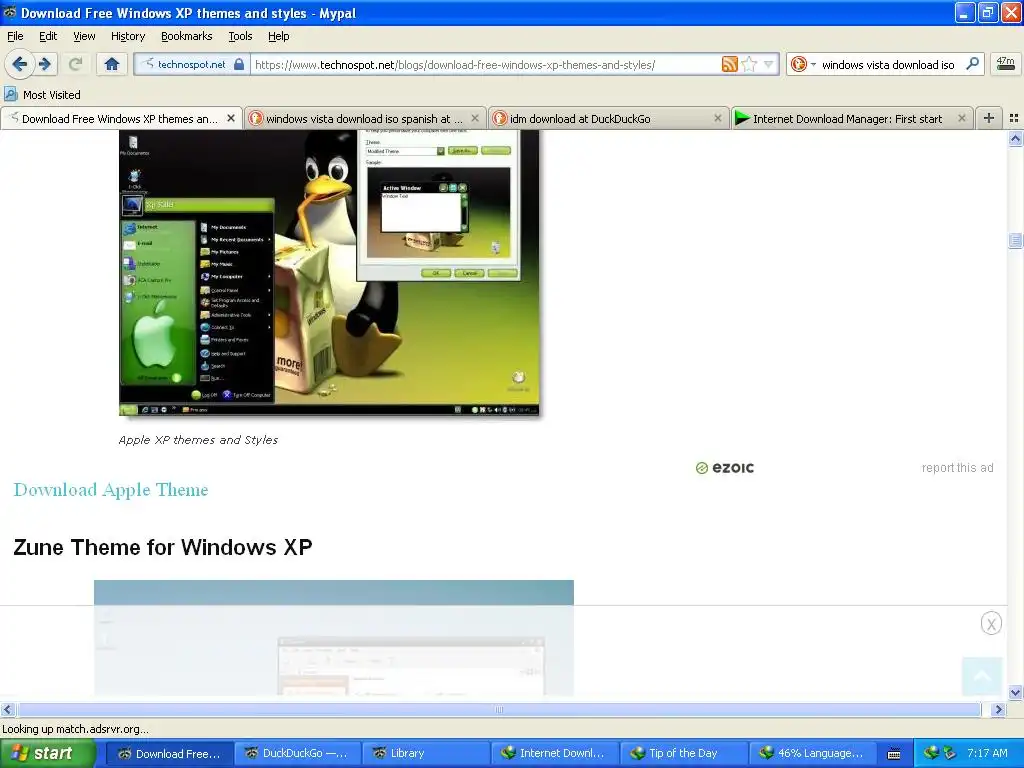Screen dimensions: 1024x768
Task: Show all tabs via the grid icon
Action: click(1014, 118)
